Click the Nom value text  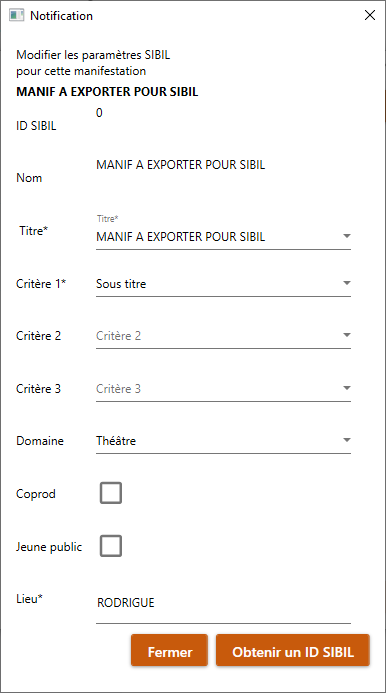180,165
